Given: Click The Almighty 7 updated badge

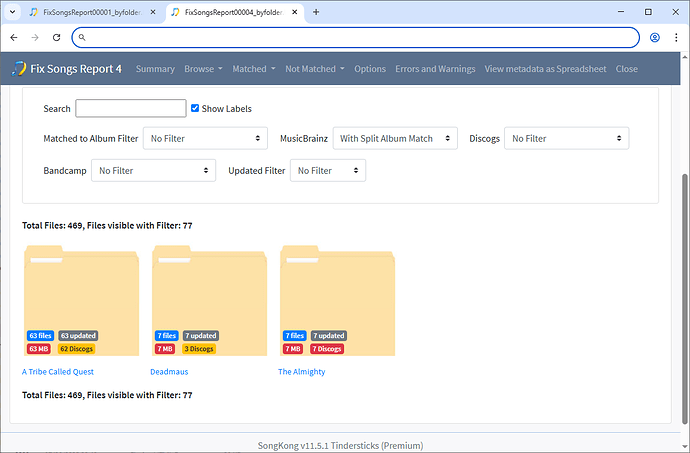Looking at the screenshot, I should [329, 335].
